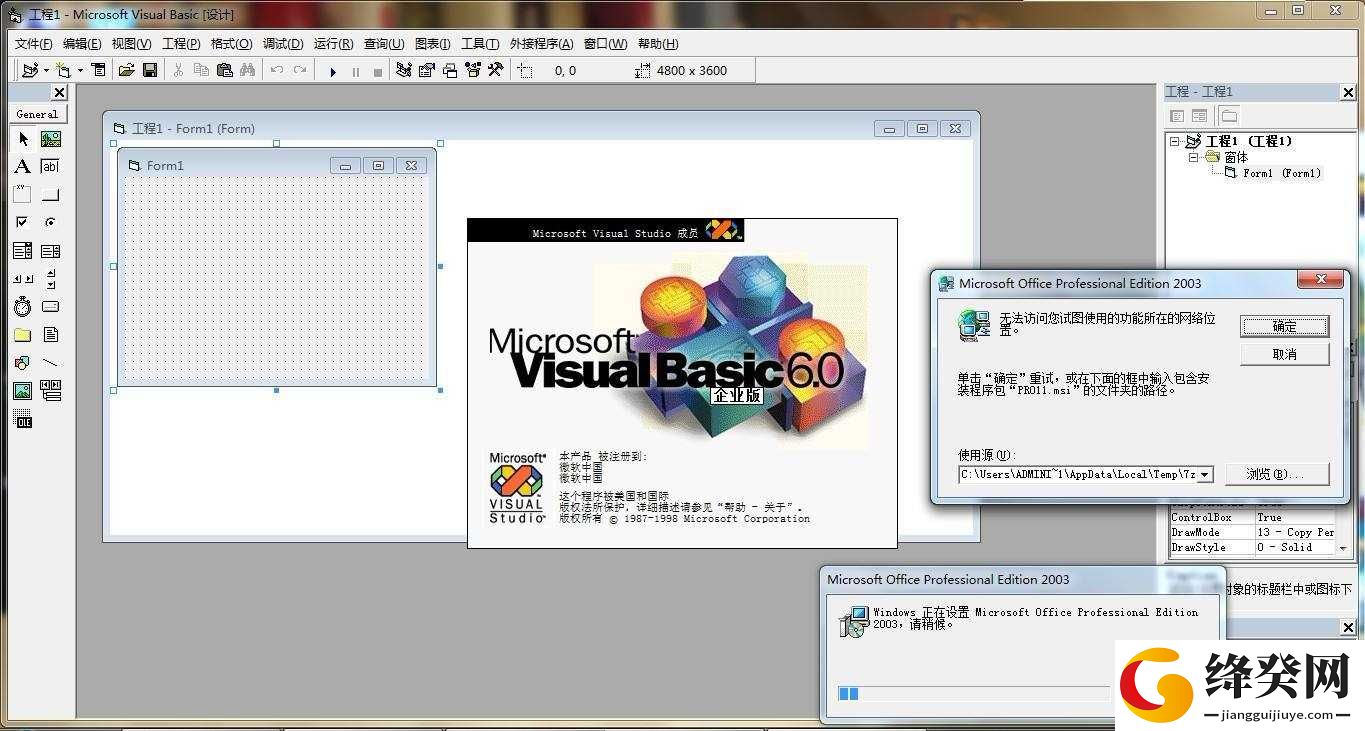Select the Line control in the toolbox

[x=50, y=363]
